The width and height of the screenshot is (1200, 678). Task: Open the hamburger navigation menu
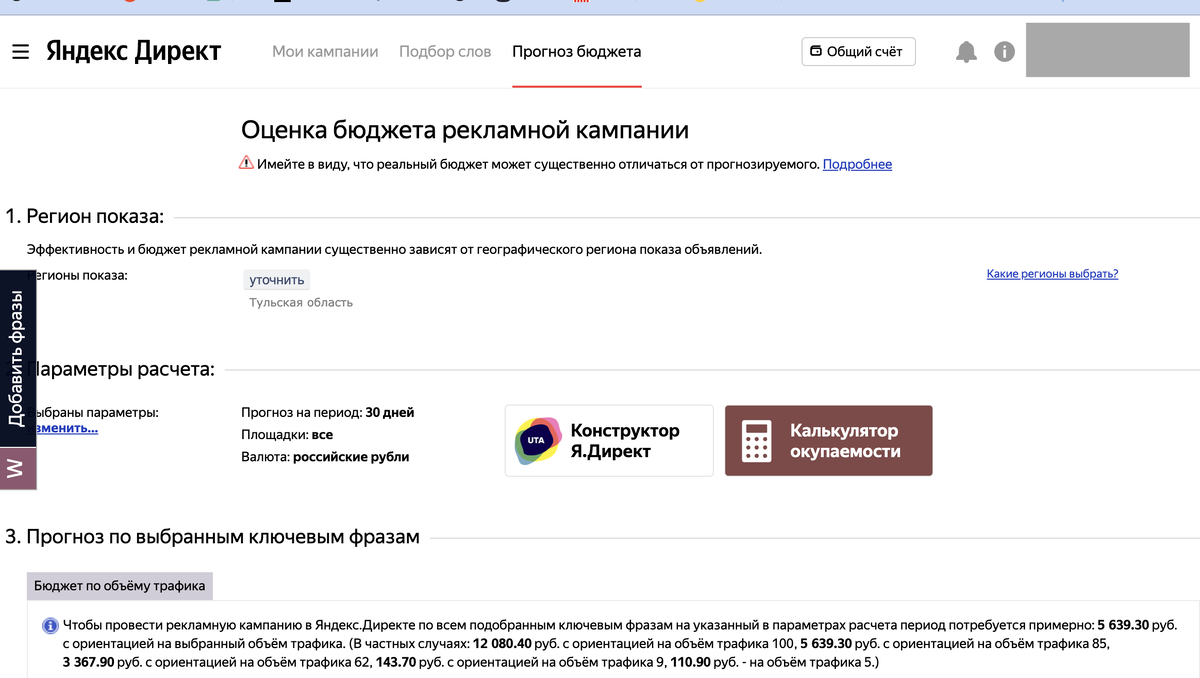tap(20, 51)
